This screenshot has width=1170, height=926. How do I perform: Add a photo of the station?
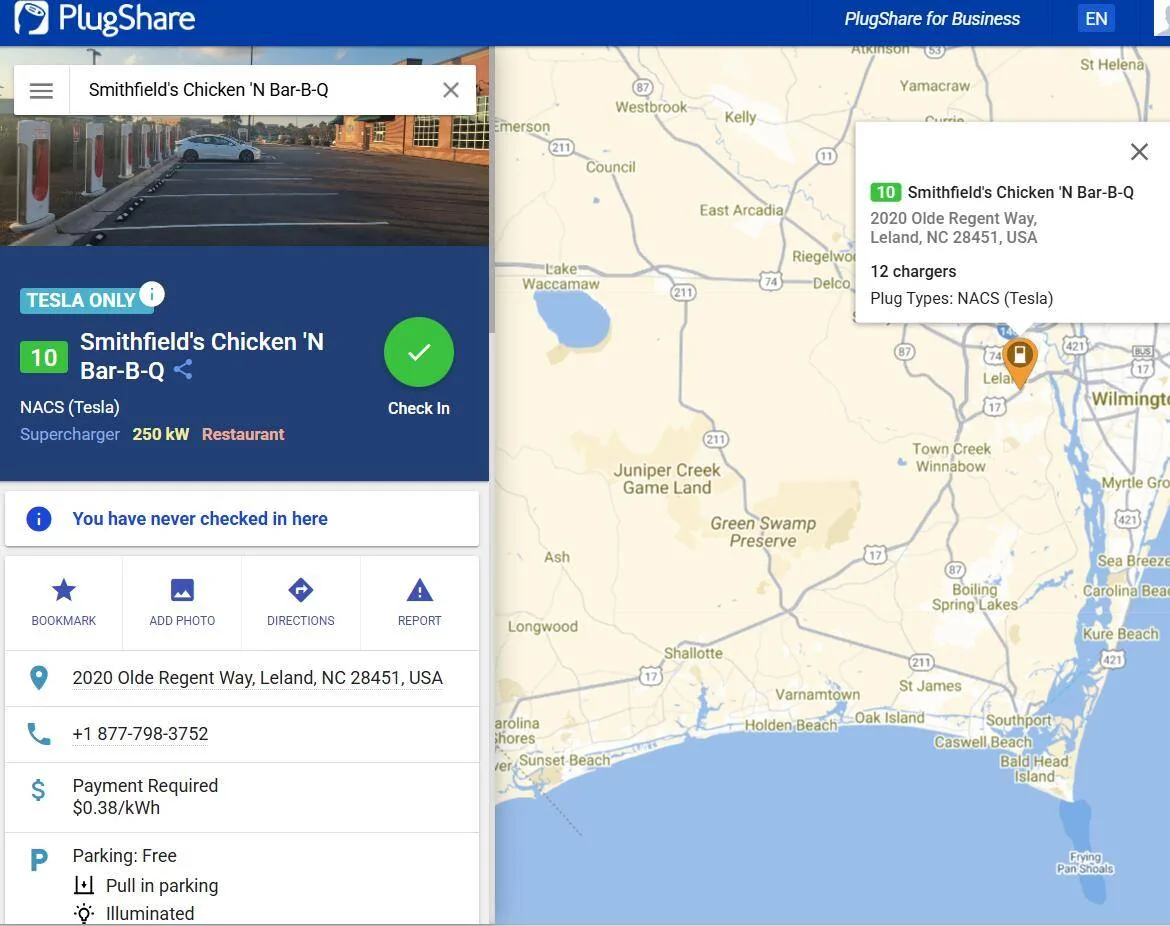[182, 602]
